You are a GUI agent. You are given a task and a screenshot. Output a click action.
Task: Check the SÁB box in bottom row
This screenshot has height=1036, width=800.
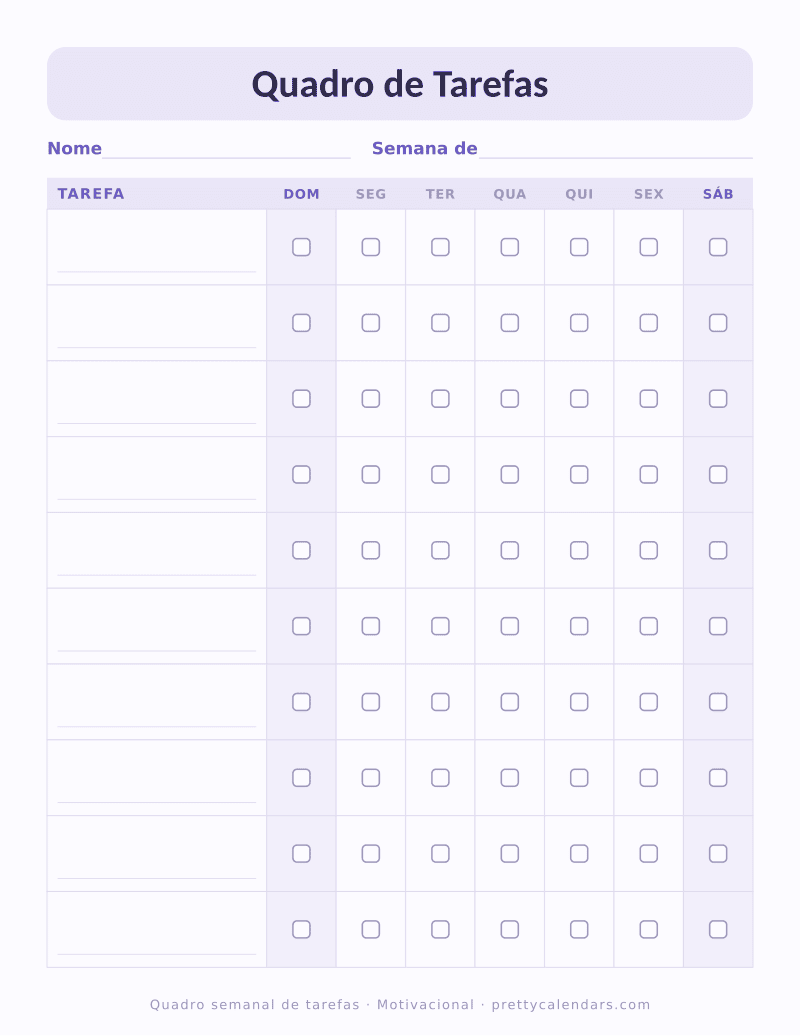(x=718, y=930)
